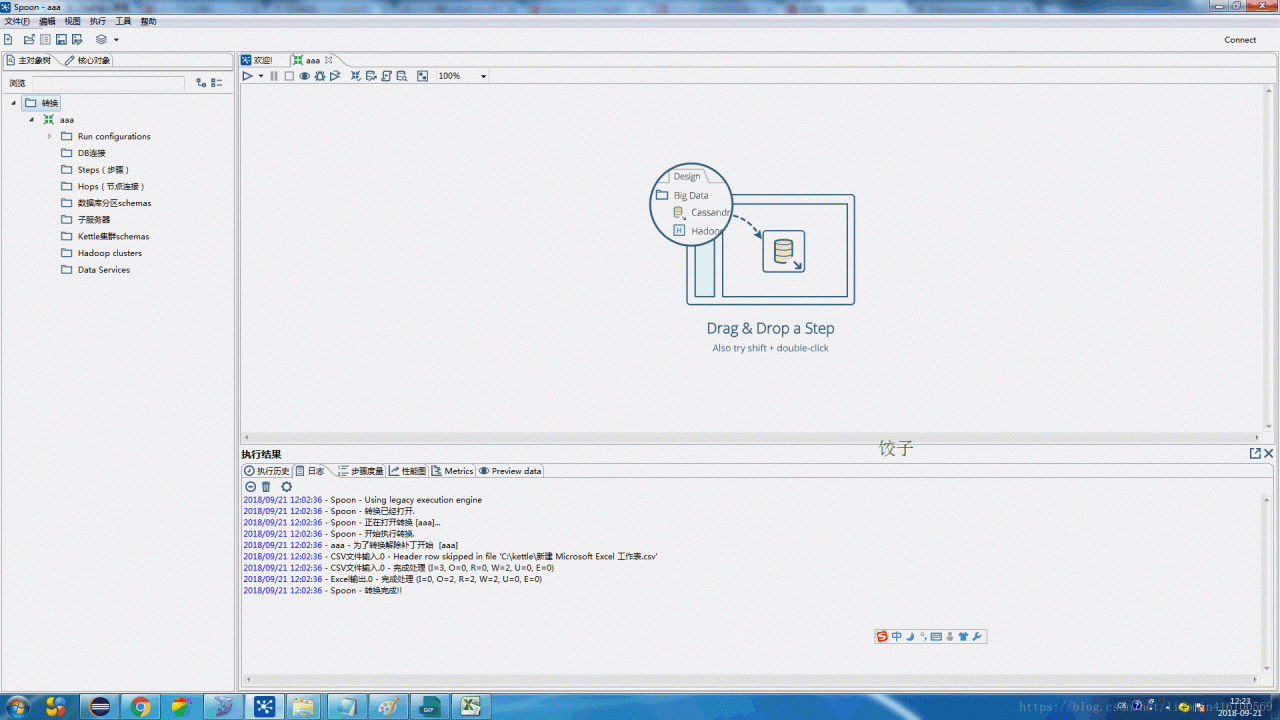The image size is (1280, 720).
Task: Open the 视图 menu
Action: pyautogui.click(x=72, y=21)
